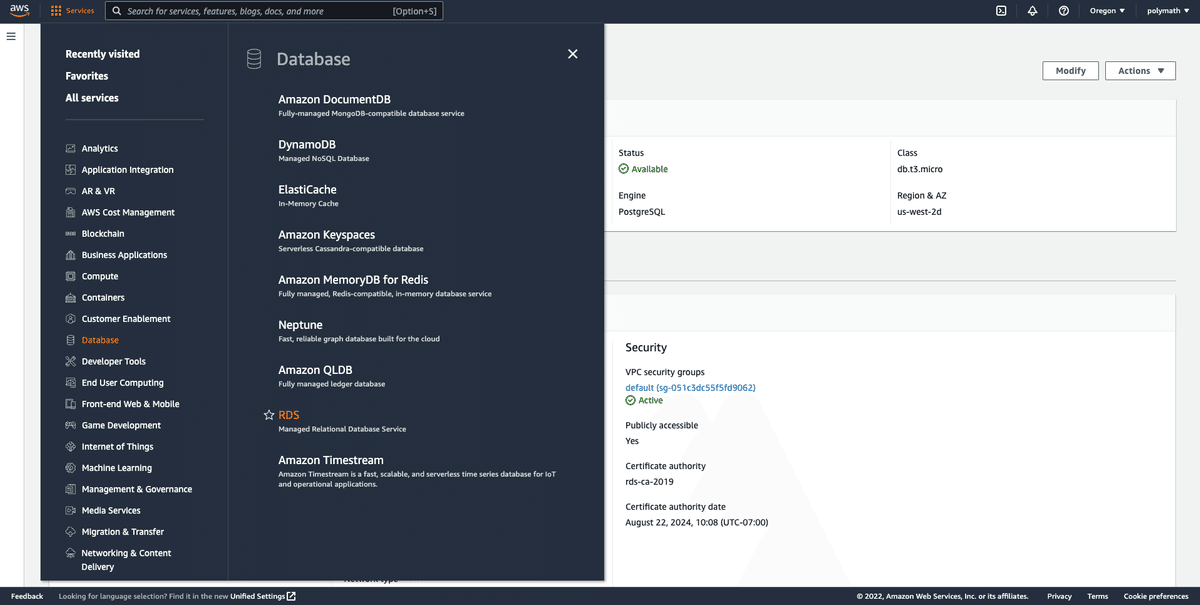Screen dimensions: 1200x605
Task: Open the polymath account dropdown
Action: pyautogui.click(x=1169, y=11)
